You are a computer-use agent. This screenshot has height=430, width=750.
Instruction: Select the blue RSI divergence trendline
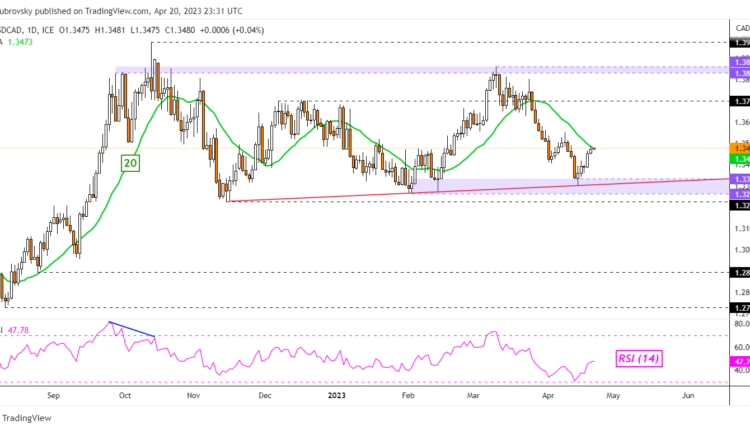tap(132, 329)
